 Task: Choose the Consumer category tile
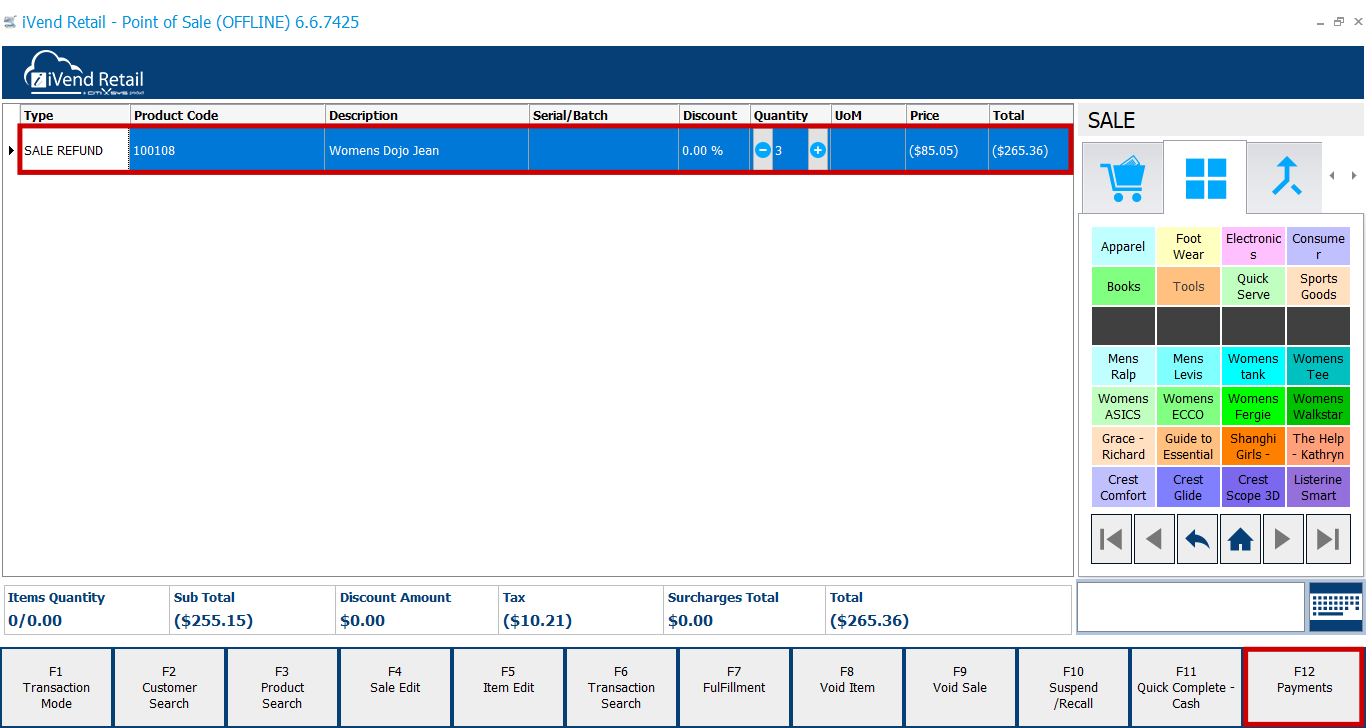coord(1318,246)
